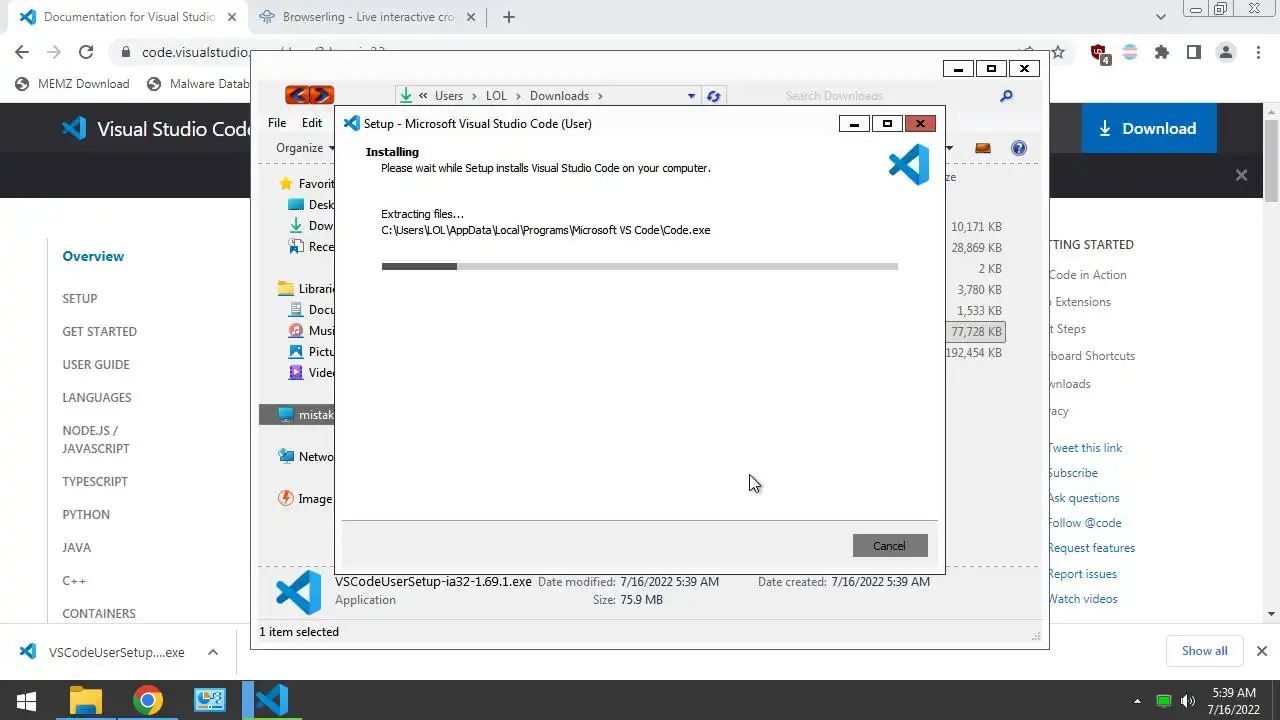Open Chrome from the taskbar
The height and width of the screenshot is (720, 1280).
148,700
